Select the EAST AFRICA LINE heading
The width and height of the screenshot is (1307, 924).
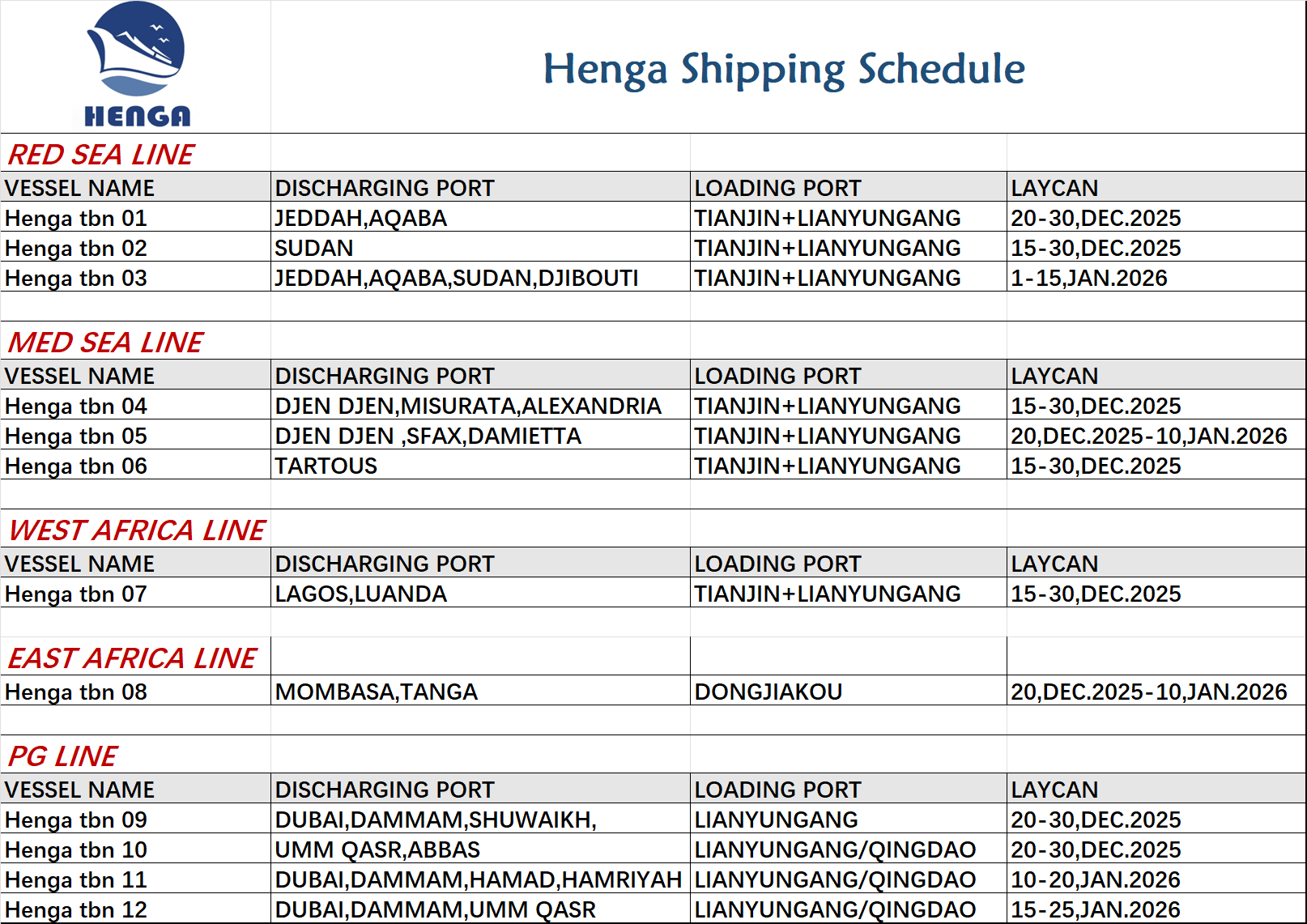click(132, 658)
